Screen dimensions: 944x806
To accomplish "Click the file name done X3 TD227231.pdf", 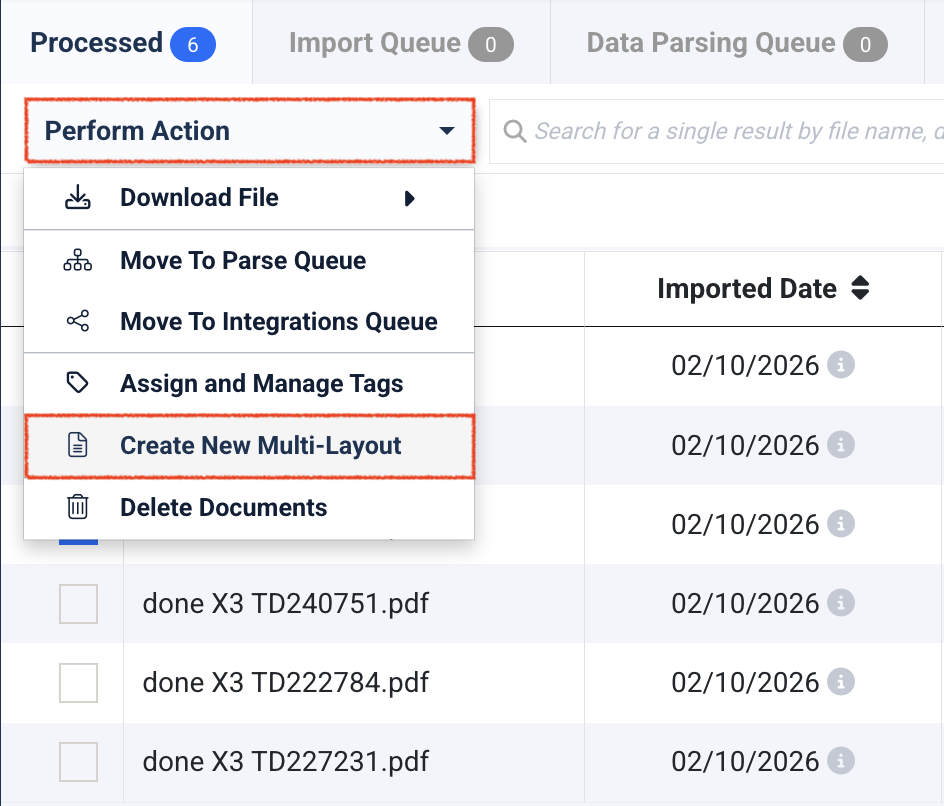I will click(x=286, y=762).
